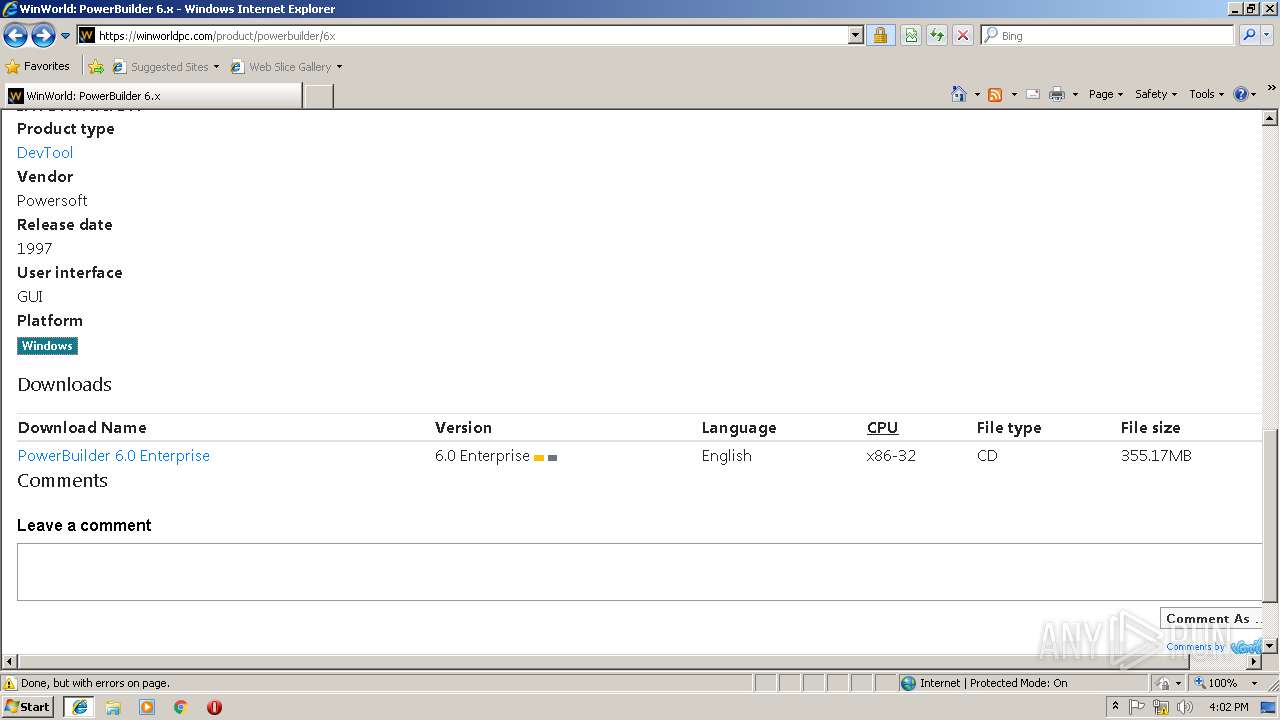Click the Refresh page icon
1280x720 pixels.
coord(937,35)
